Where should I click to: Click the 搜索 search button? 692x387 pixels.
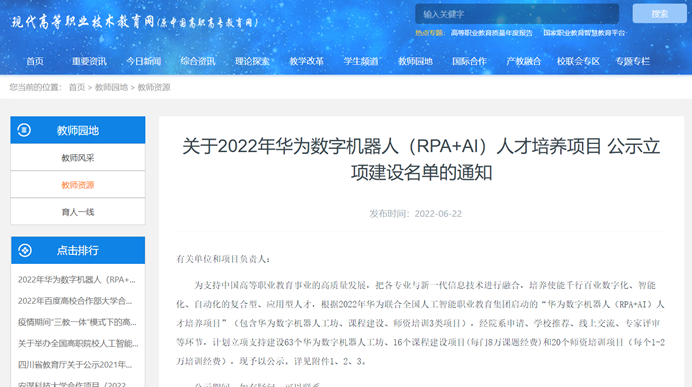[659, 14]
